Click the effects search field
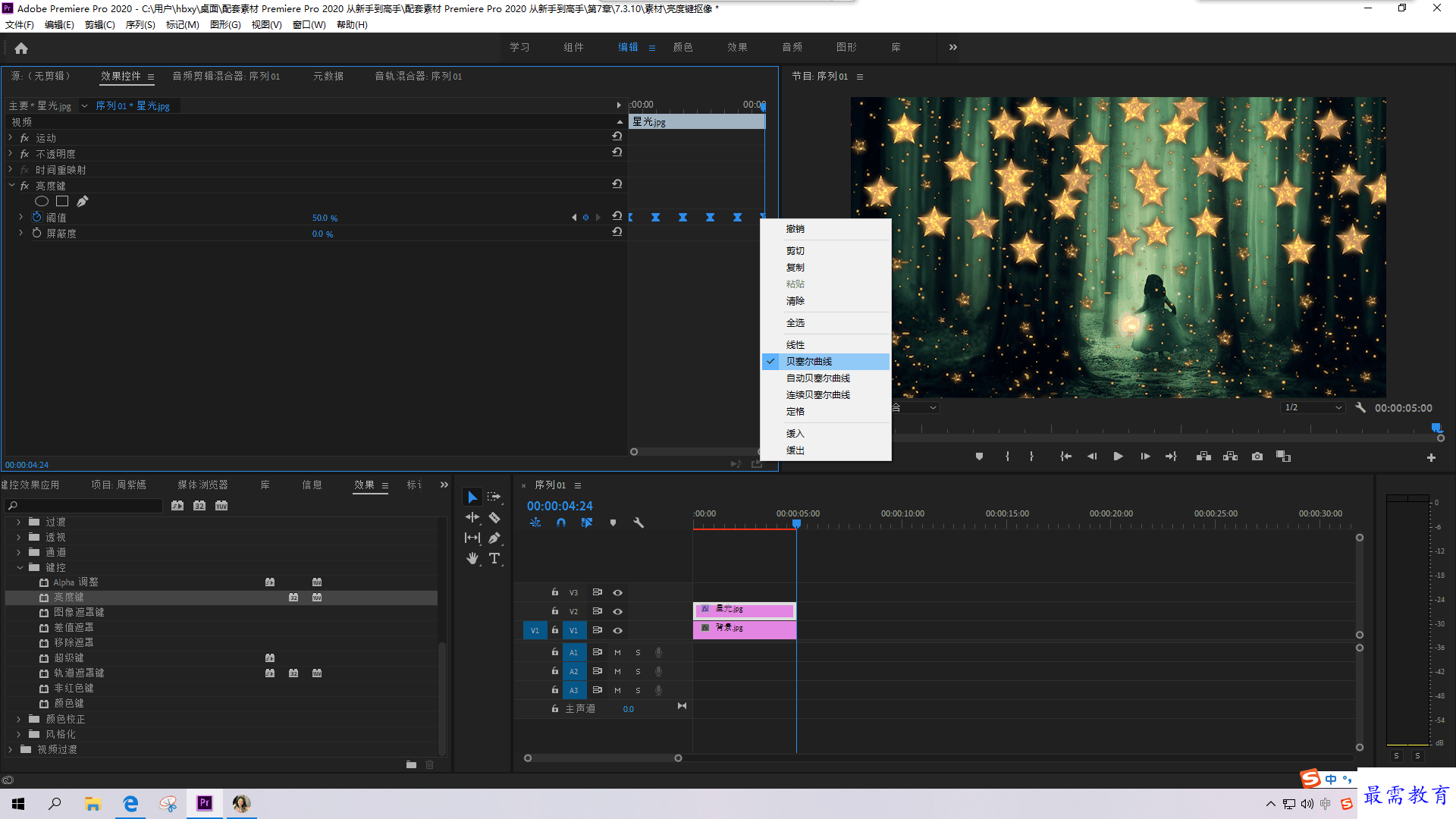The image size is (1456, 819). coord(85,506)
